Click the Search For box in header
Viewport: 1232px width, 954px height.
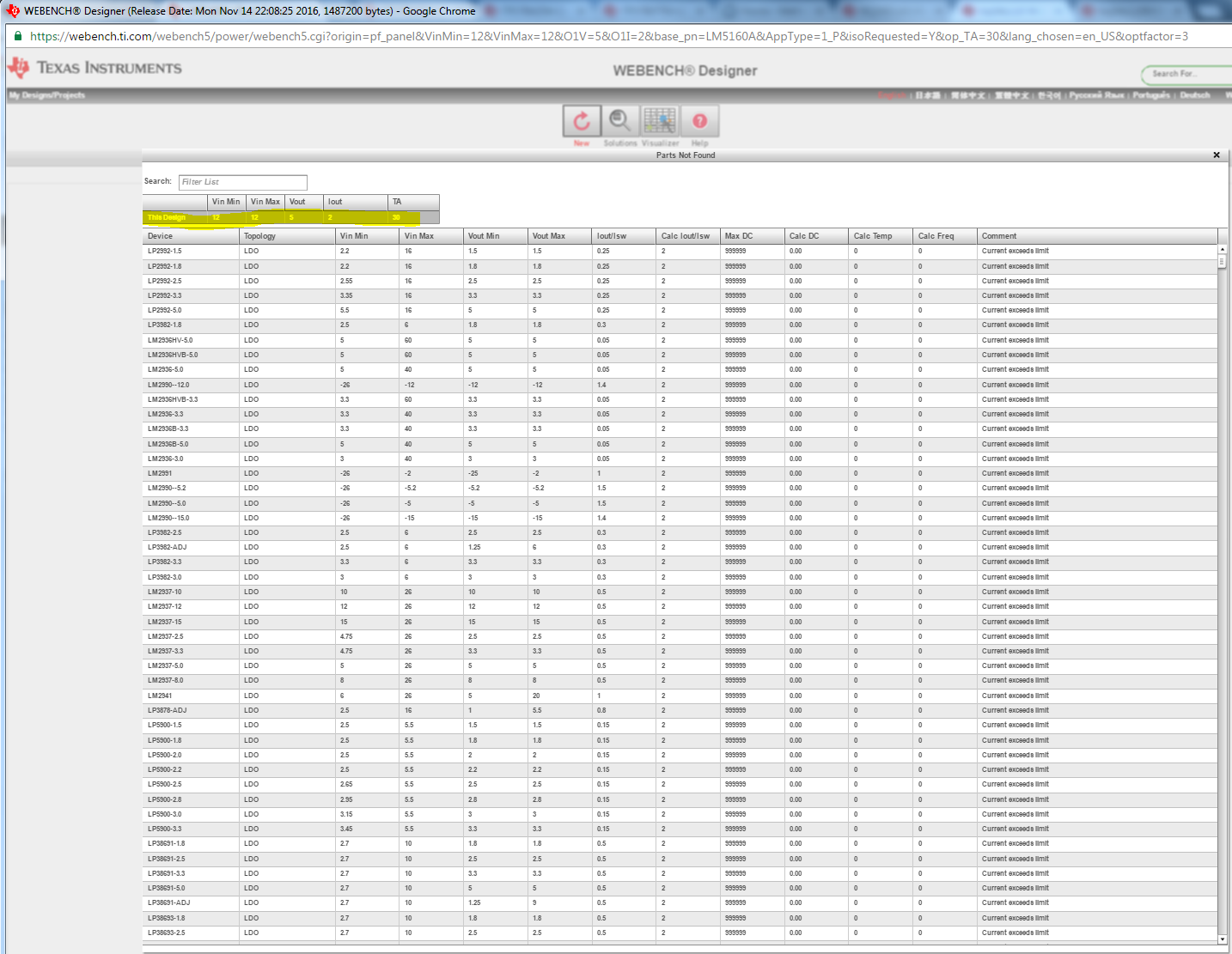[x=1186, y=74]
